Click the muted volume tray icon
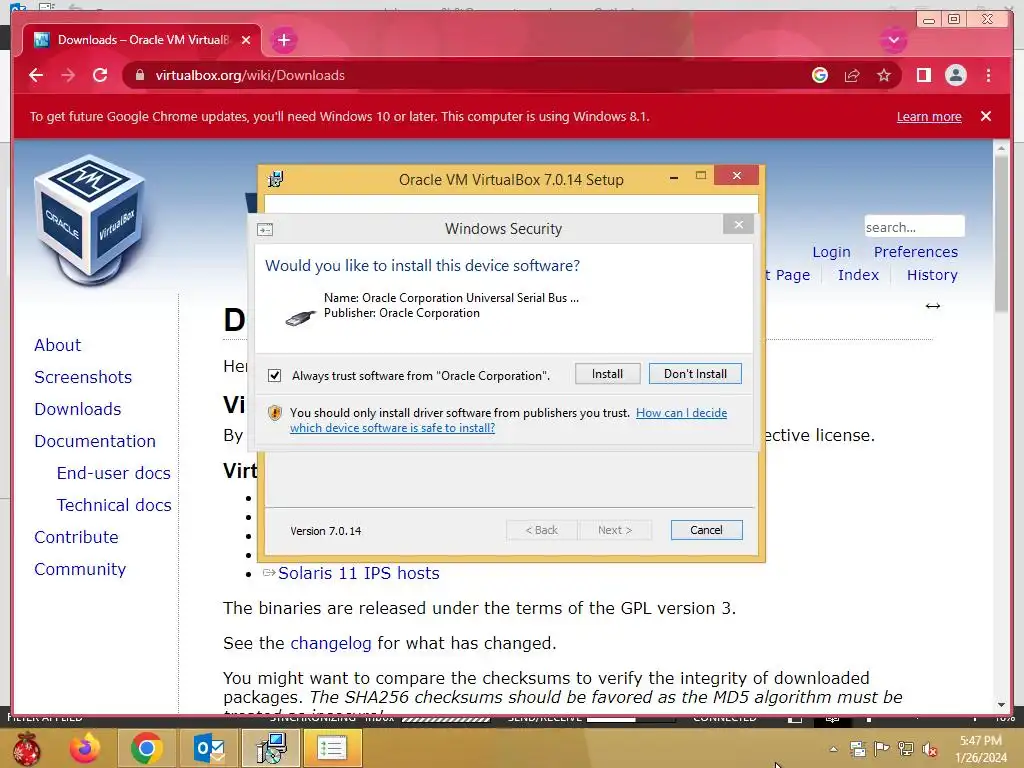The height and width of the screenshot is (768, 1024). tap(929, 749)
